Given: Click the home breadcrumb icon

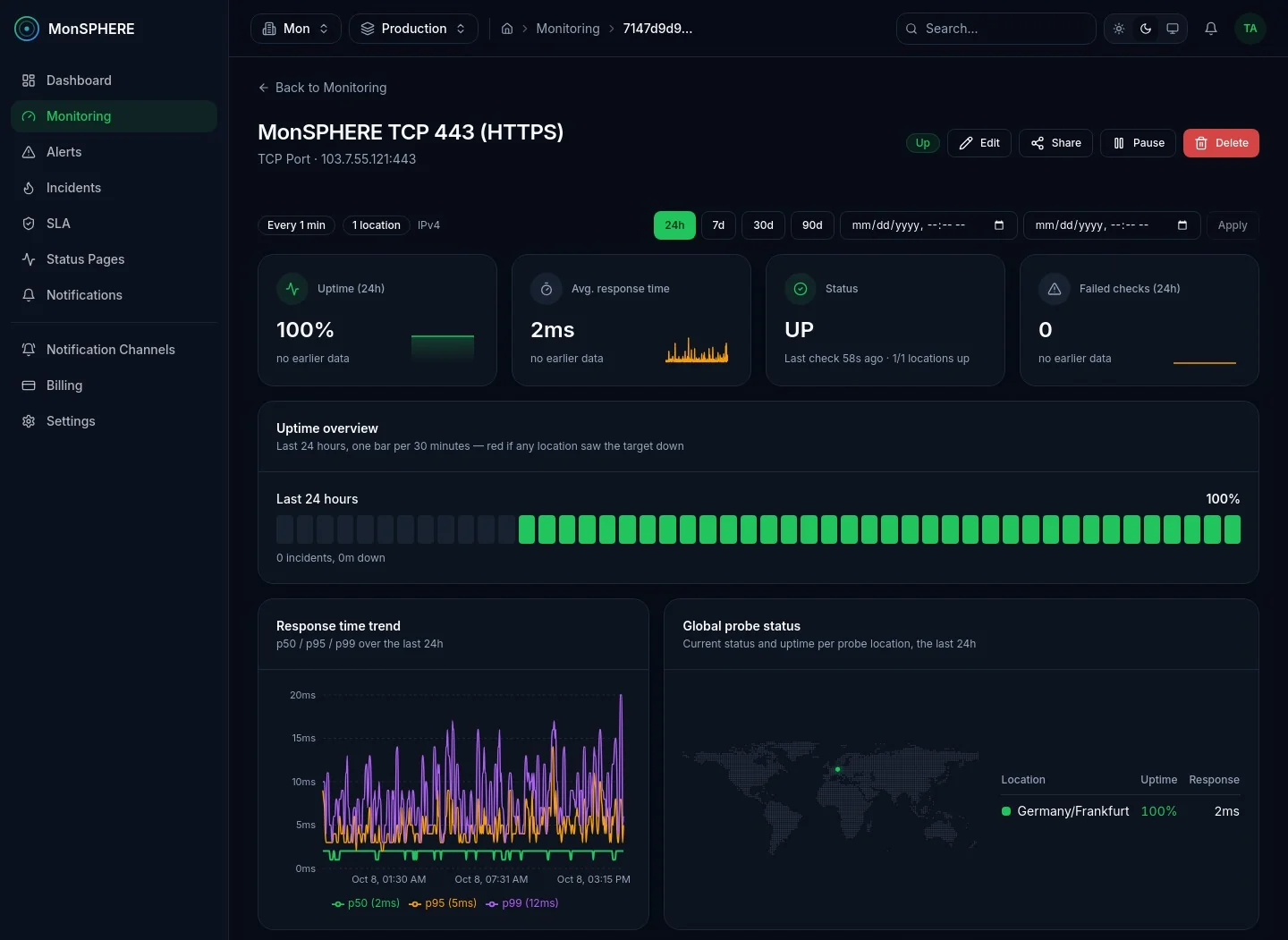Looking at the screenshot, I should [x=507, y=29].
